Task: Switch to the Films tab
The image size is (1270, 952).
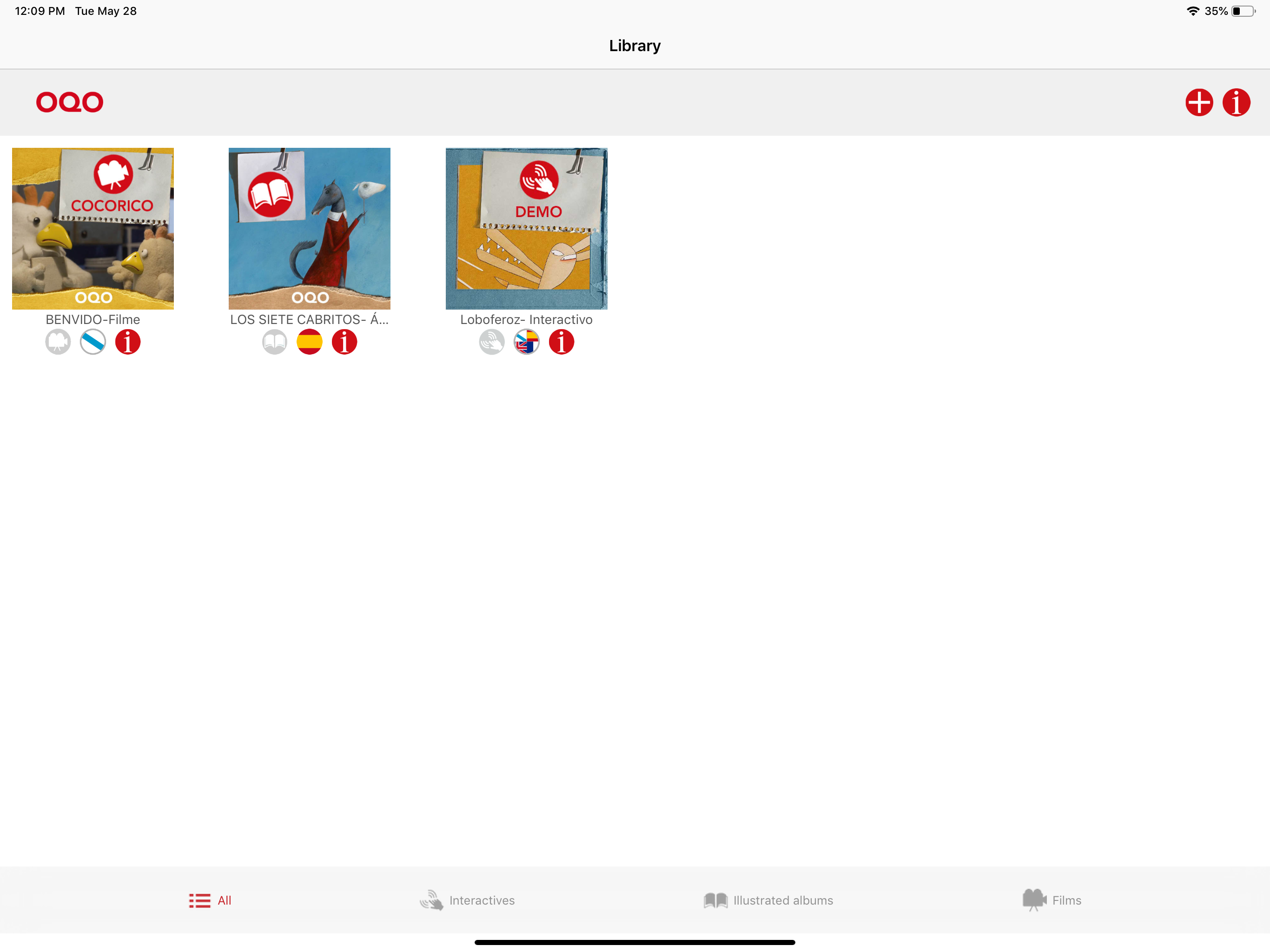Action: click(x=1052, y=900)
